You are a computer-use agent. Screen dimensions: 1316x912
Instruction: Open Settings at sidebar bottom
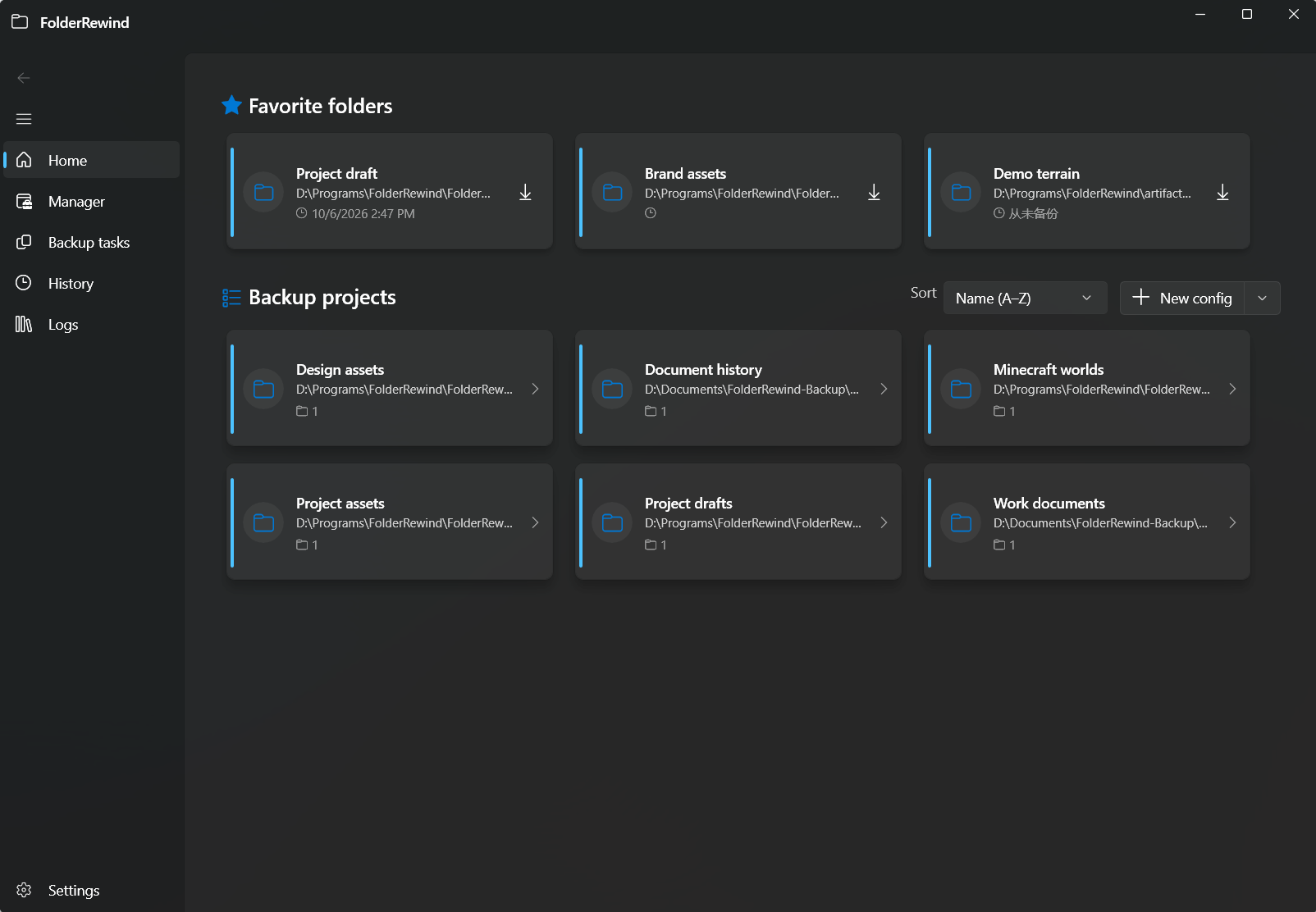pyautogui.click(x=92, y=890)
